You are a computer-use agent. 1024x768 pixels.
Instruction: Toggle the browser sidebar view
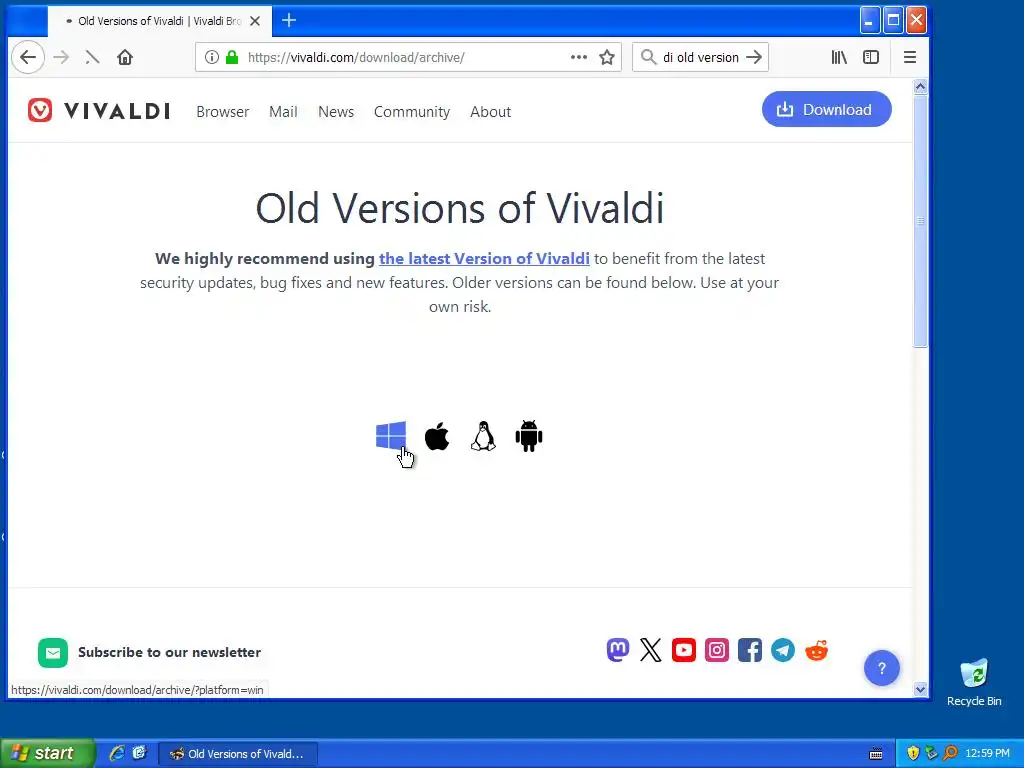(871, 57)
